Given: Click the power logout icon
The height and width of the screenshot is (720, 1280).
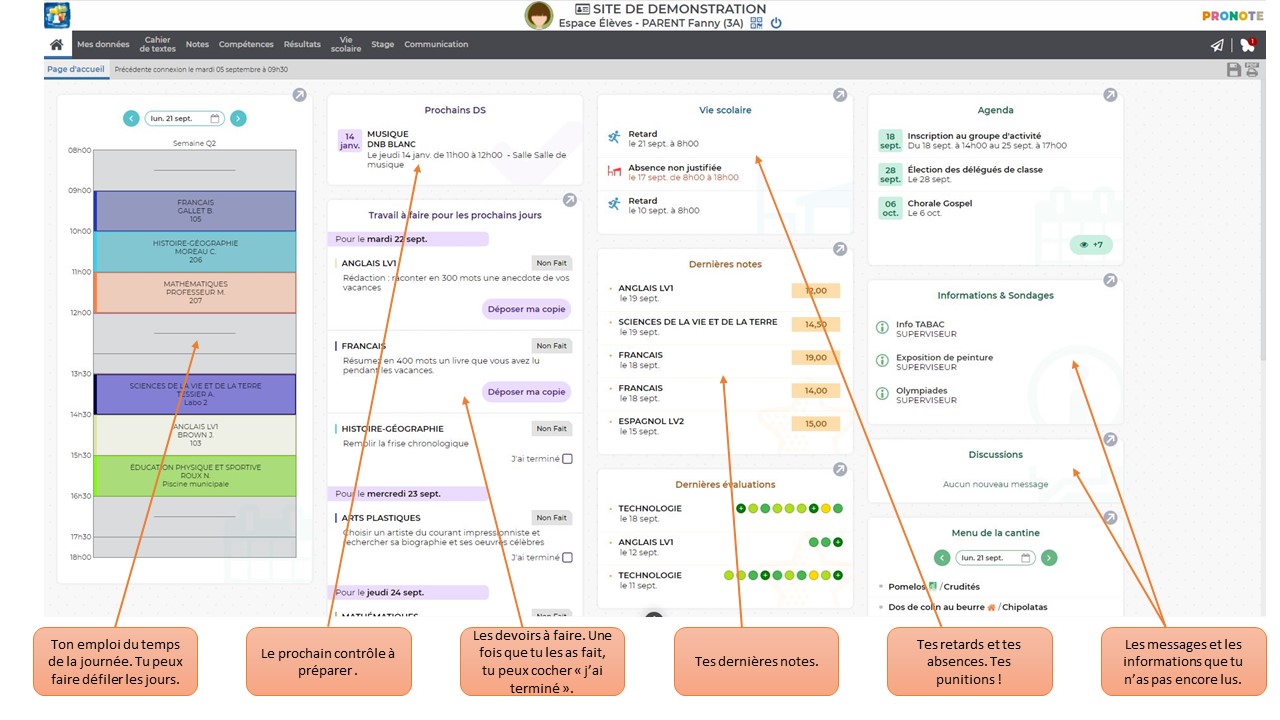Looking at the screenshot, I should pyautogui.click(x=776, y=23).
